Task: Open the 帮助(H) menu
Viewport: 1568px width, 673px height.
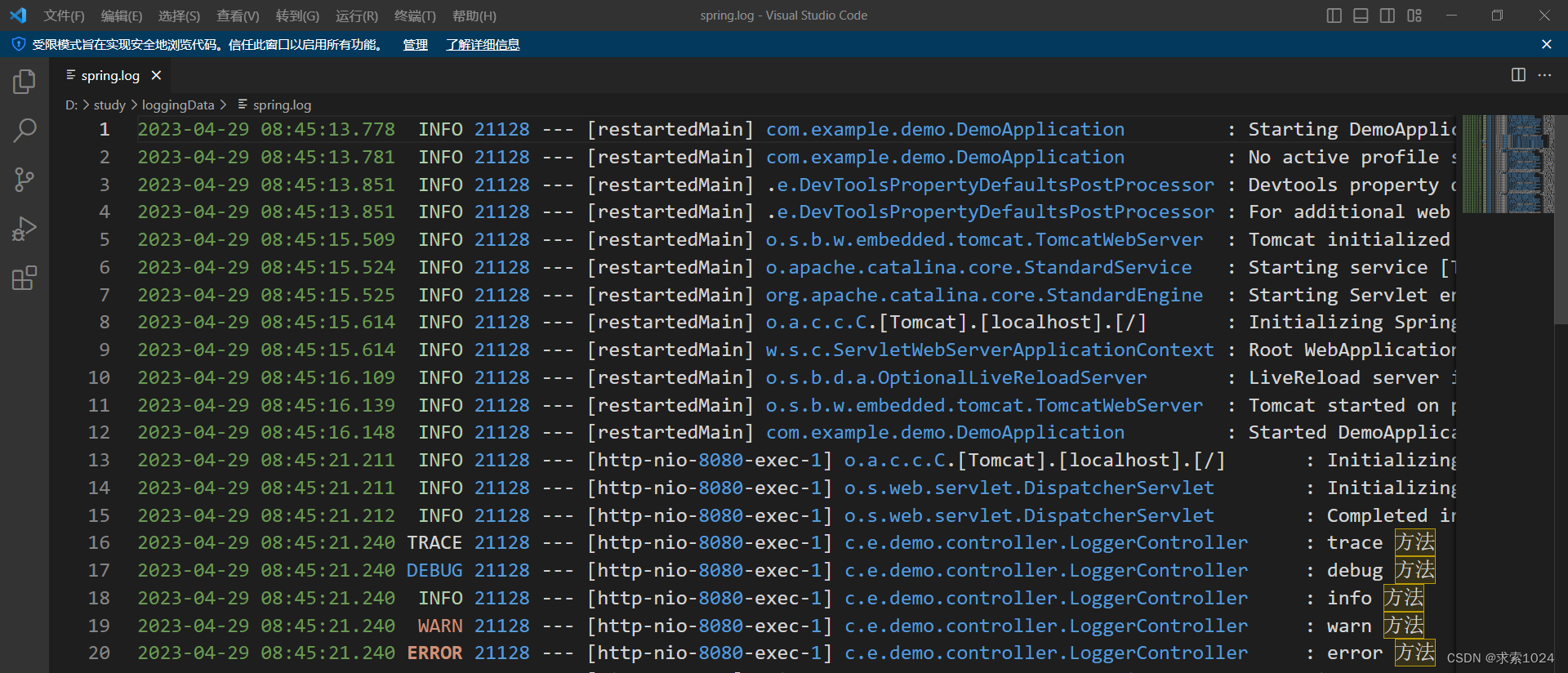Action: (x=474, y=16)
